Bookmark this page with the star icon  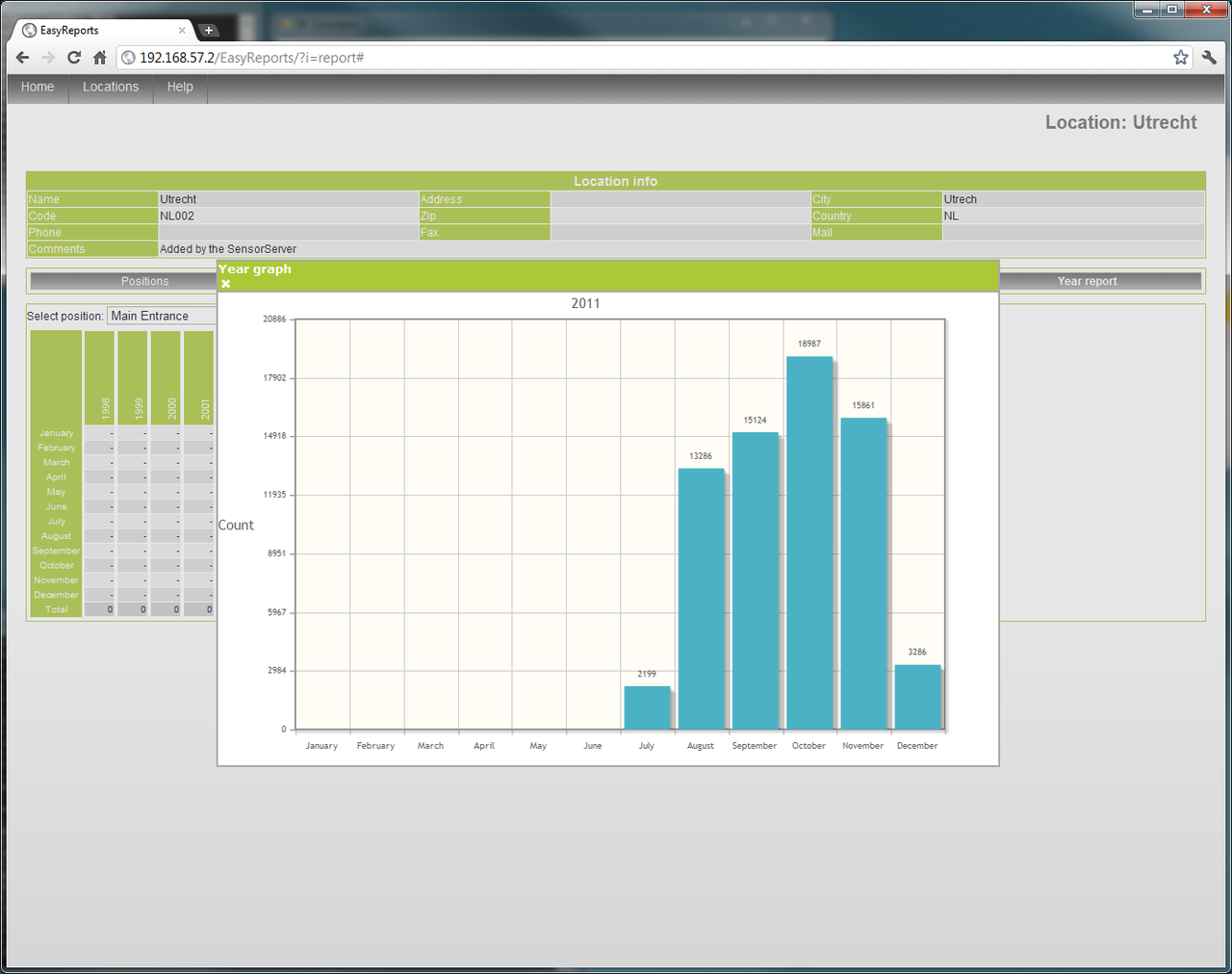(x=1181, y=57)
